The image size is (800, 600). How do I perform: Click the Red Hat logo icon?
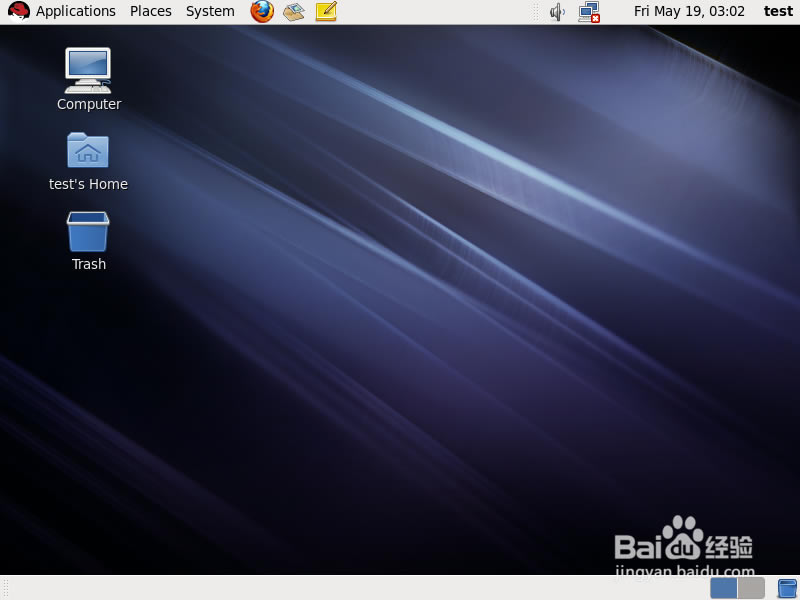pyautogui.click(x=18, y=11)
